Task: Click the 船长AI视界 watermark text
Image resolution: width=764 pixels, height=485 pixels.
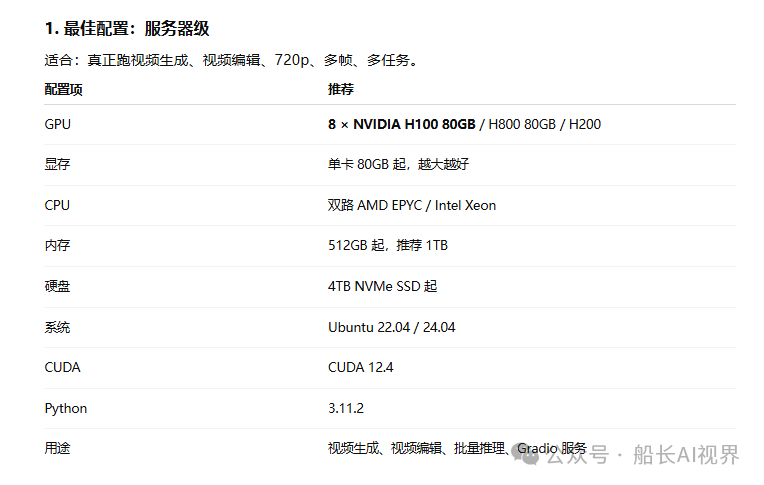Action: coord(686,455)
